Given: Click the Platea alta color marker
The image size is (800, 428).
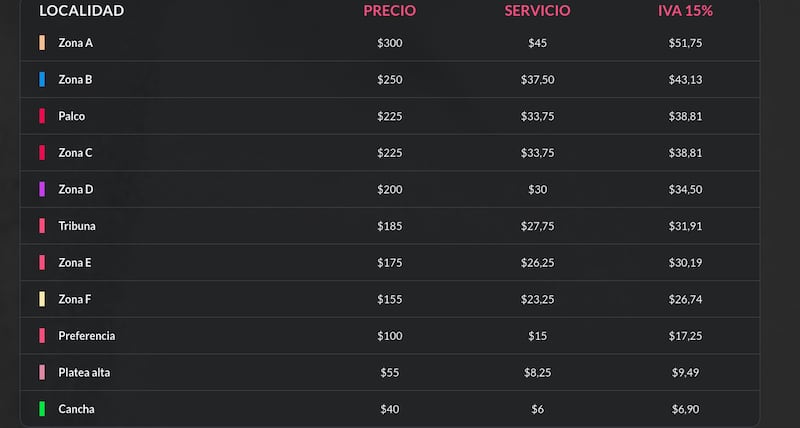Looking at the screenshot, I should [42, 372].
